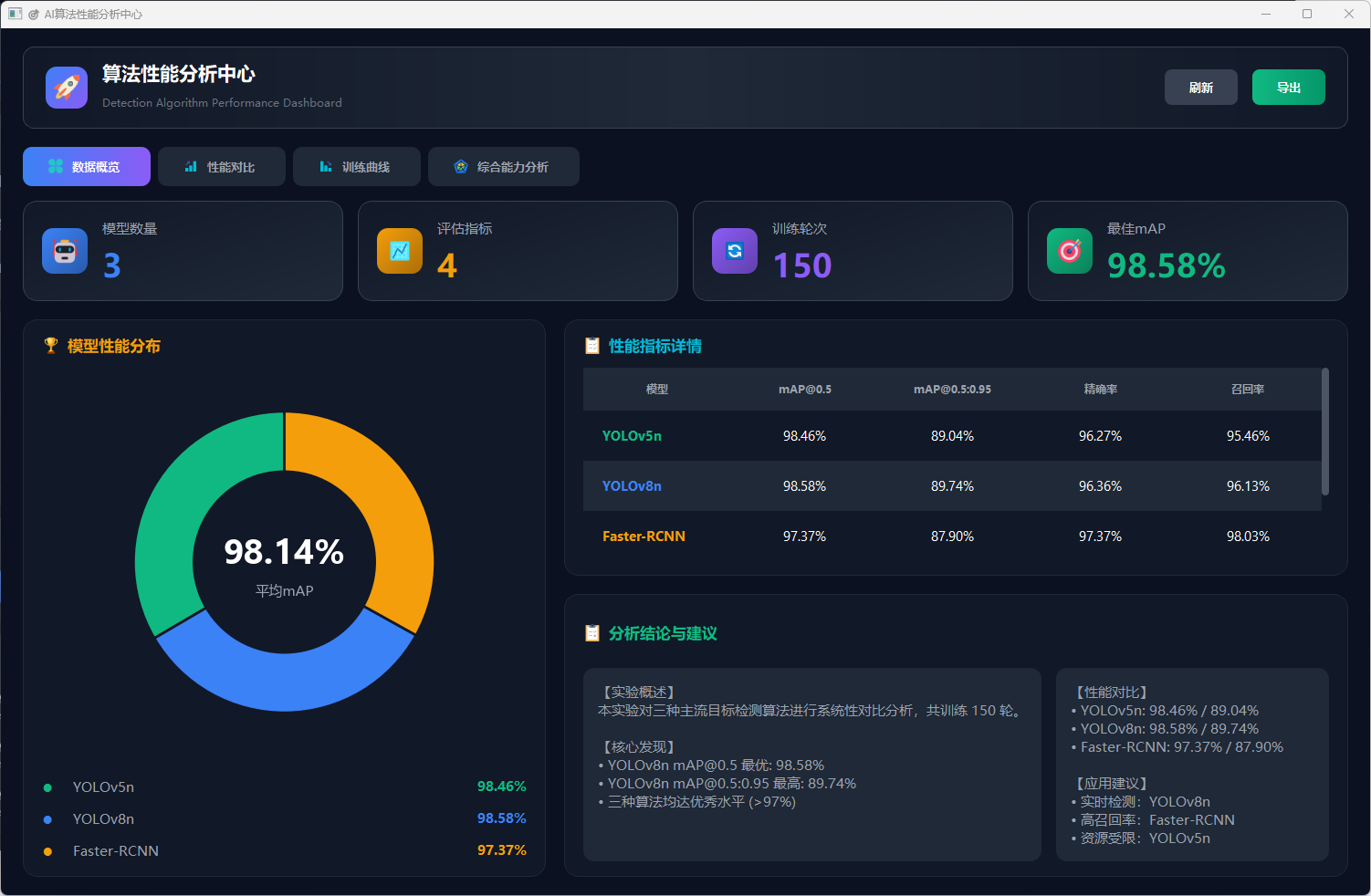Click the clipboard icon beside 性能指标详情
Screen dimensions: 1371x896
[x=592, y=346]
